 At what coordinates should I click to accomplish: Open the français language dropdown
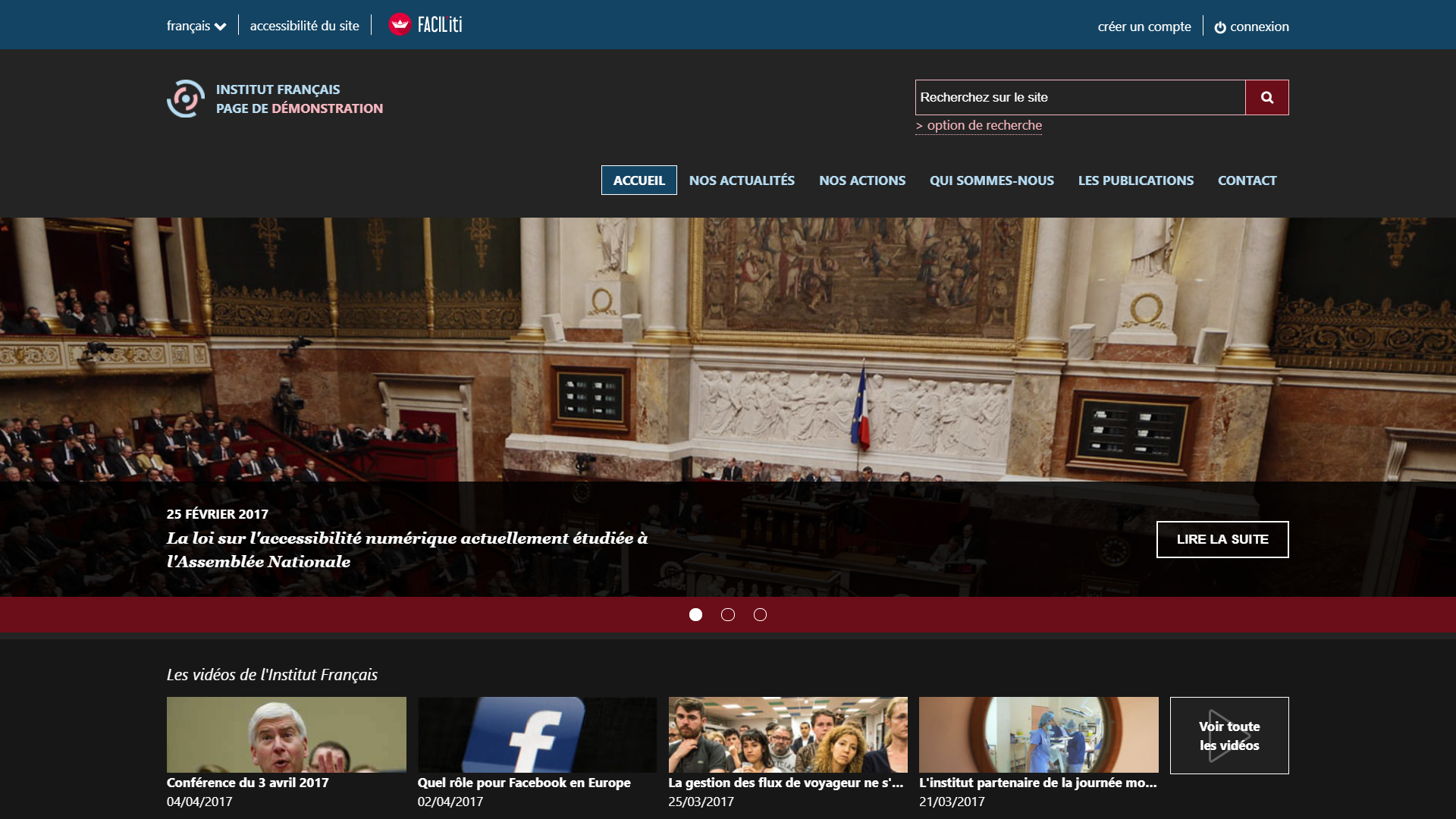coord(196,26)
